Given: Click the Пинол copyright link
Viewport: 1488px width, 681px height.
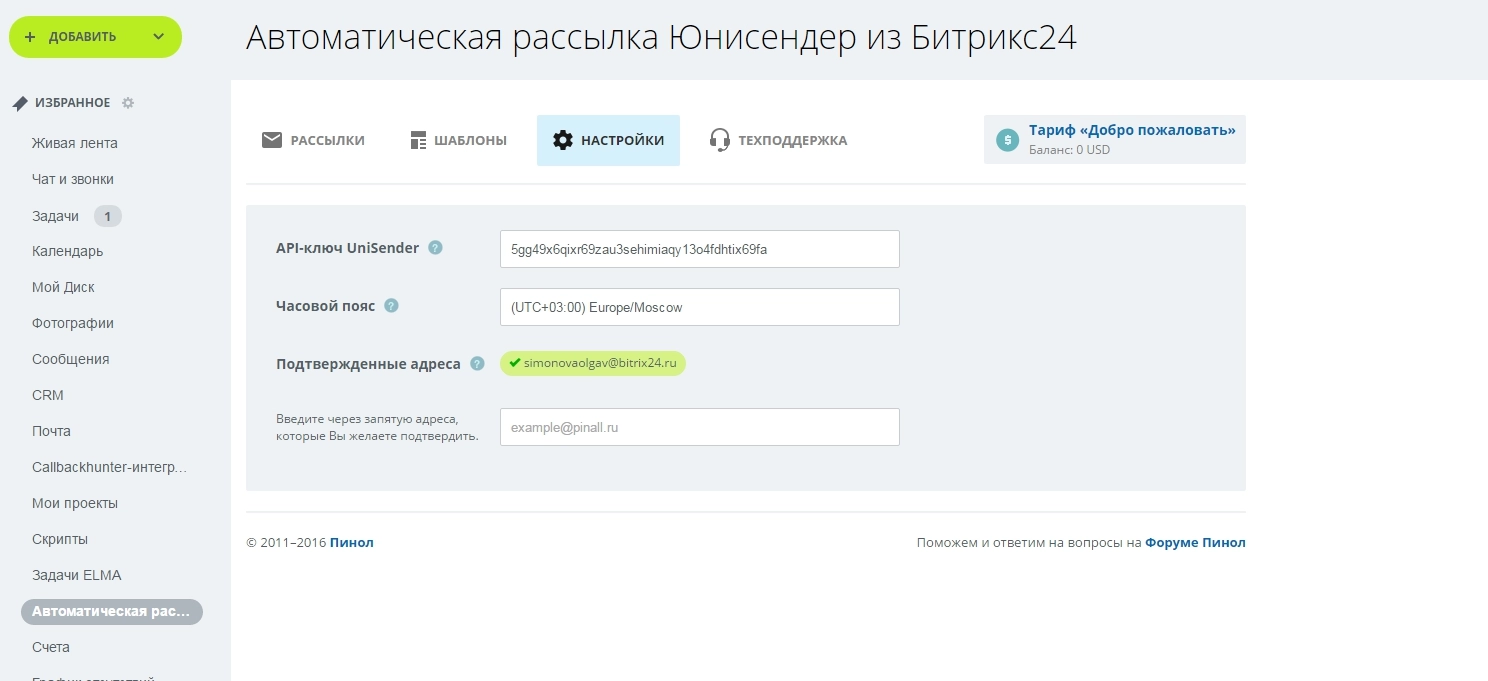Looking at the screenshot, I should 351,543.
